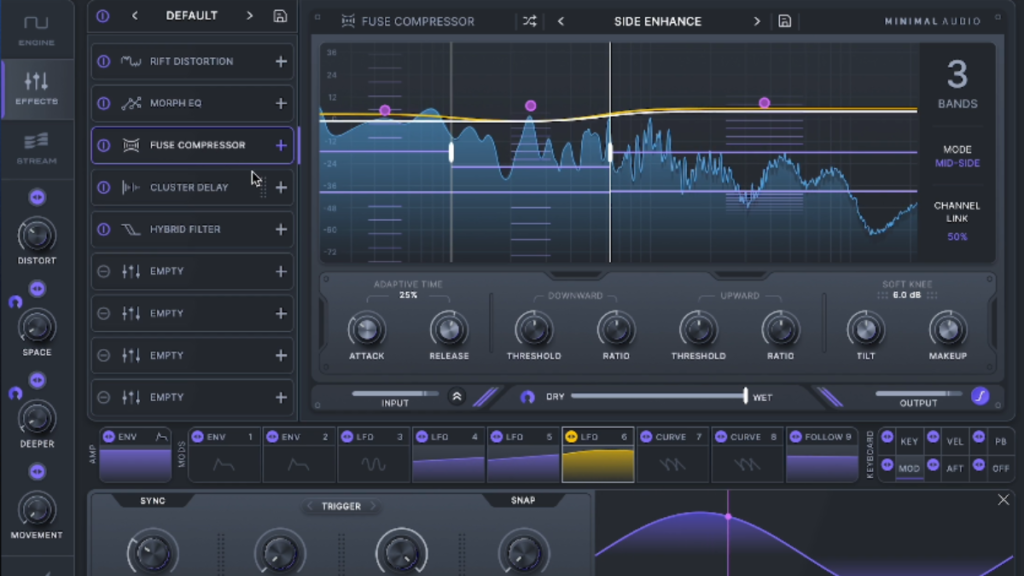Viewport: 1024px width, 576px height.
Task: Select the Morph EQ effect slot
Action: 192,103
